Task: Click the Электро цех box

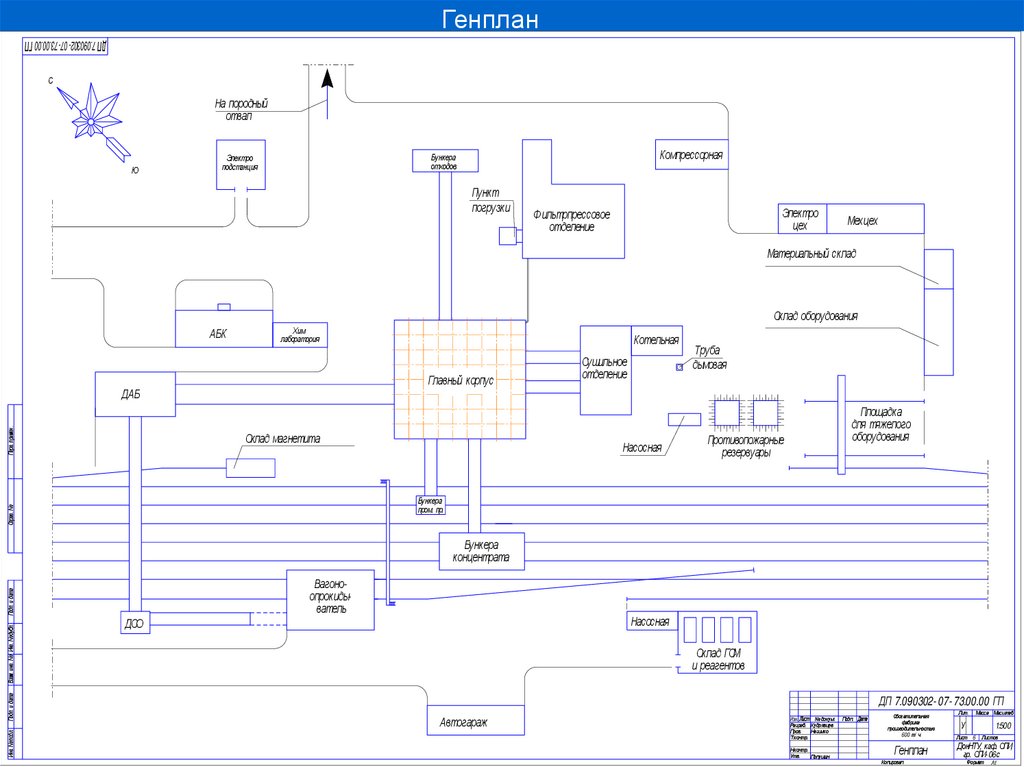Action: tap(803, 219)
